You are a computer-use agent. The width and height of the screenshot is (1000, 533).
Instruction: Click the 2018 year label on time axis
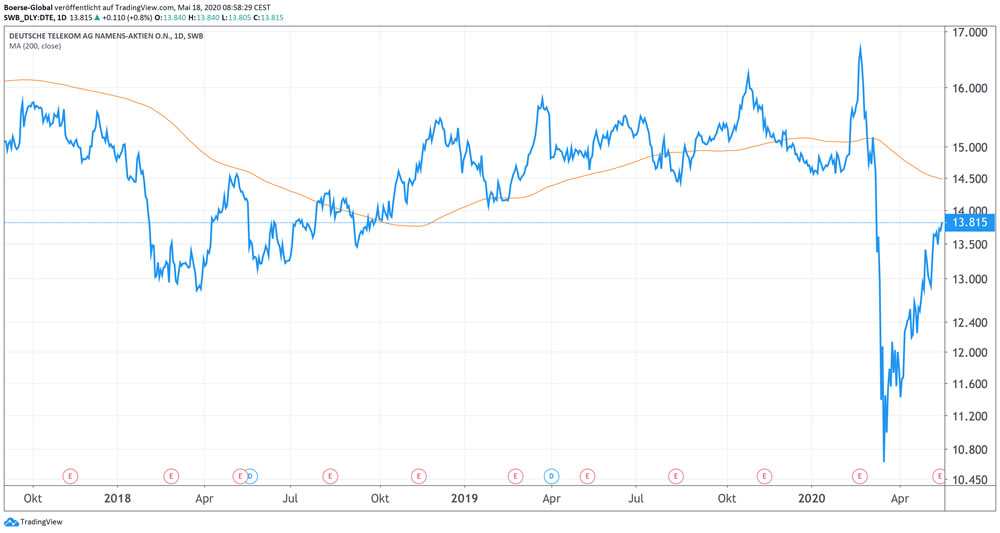point(117,499)
